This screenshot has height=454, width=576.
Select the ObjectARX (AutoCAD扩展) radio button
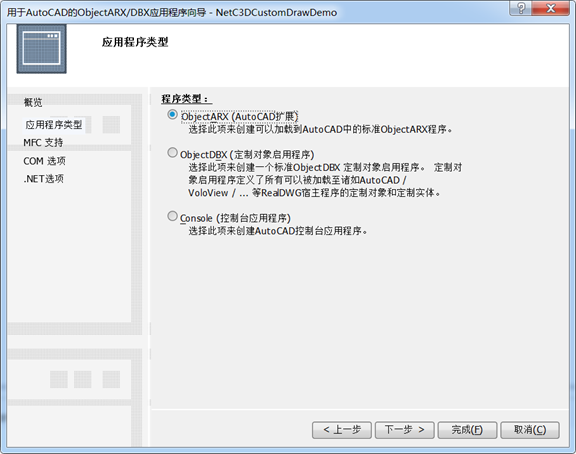click(172, 115)
